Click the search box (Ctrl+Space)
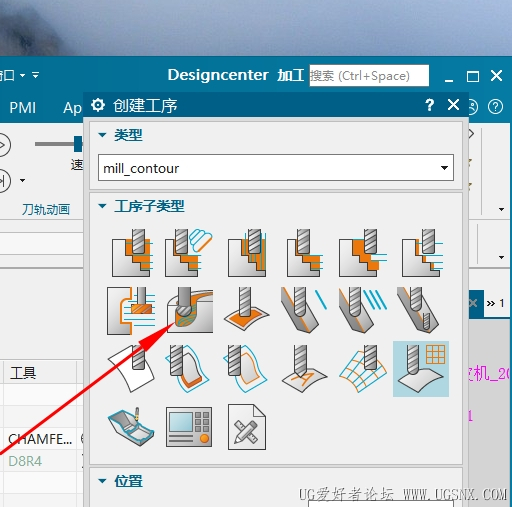Screen dimensions: 512x507 pyautogui.click(x=369, y=76)
